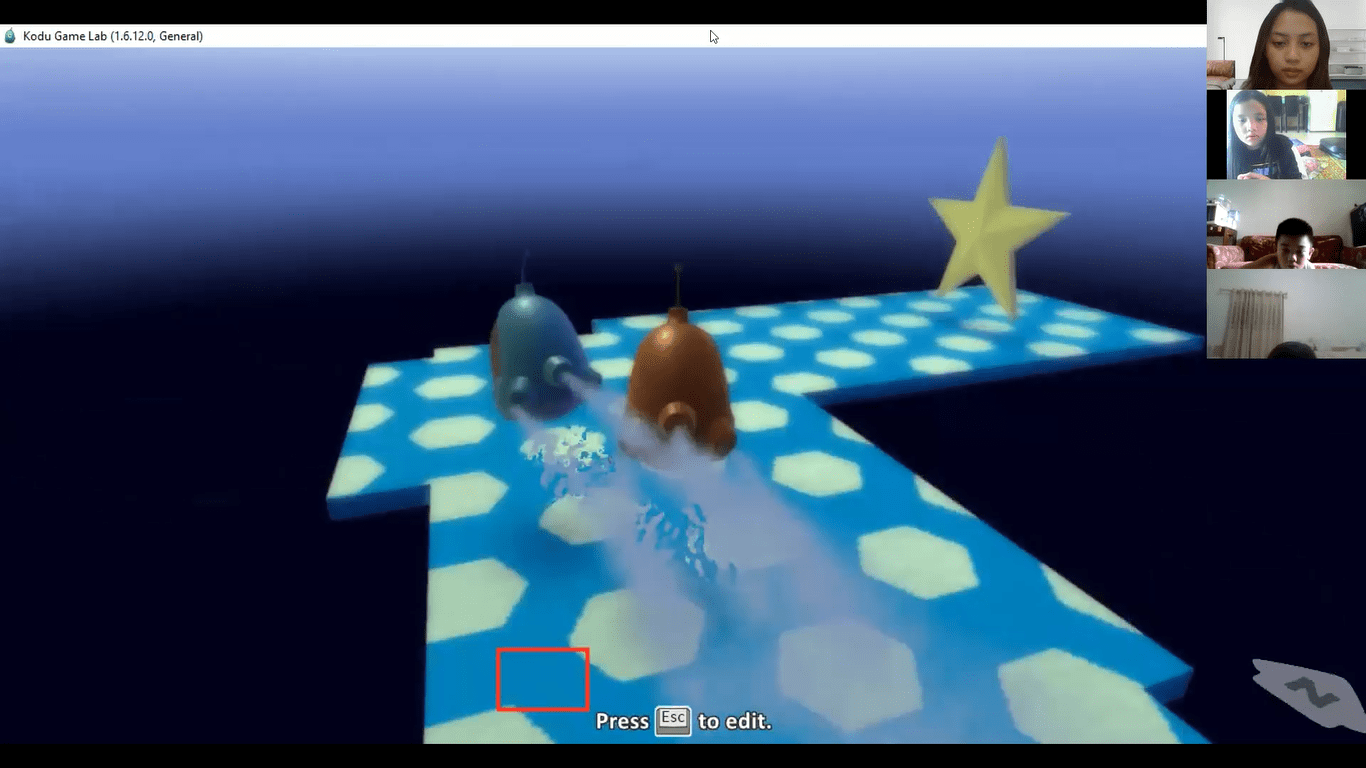Select the boy on red sofa video
The height and width of the screenshot is (768, 1366).
[1286, 224]
